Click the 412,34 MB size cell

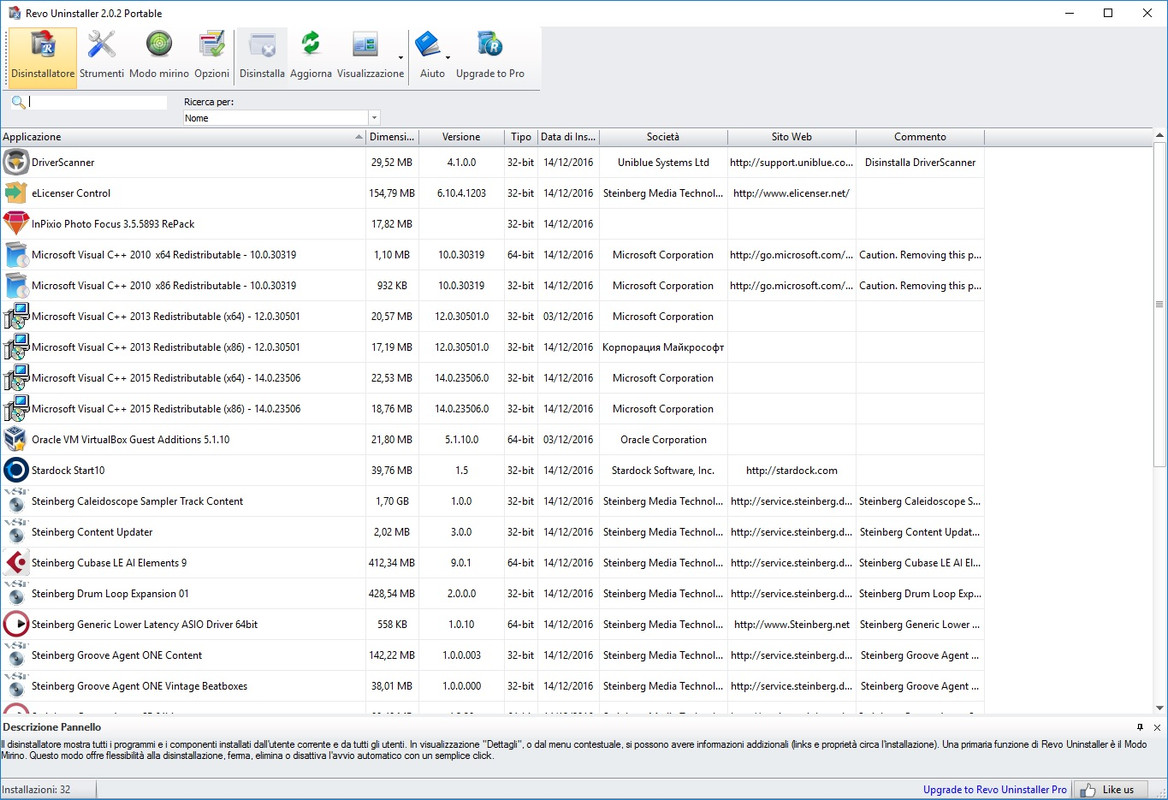click(x=392, y=562)
